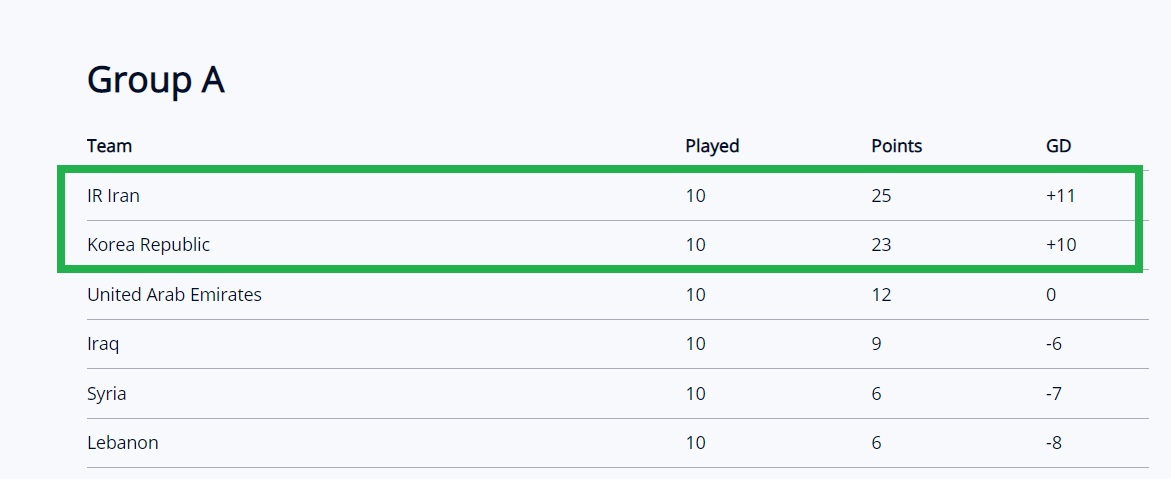Click IR Iran's 25 points value

pos(881,196)
